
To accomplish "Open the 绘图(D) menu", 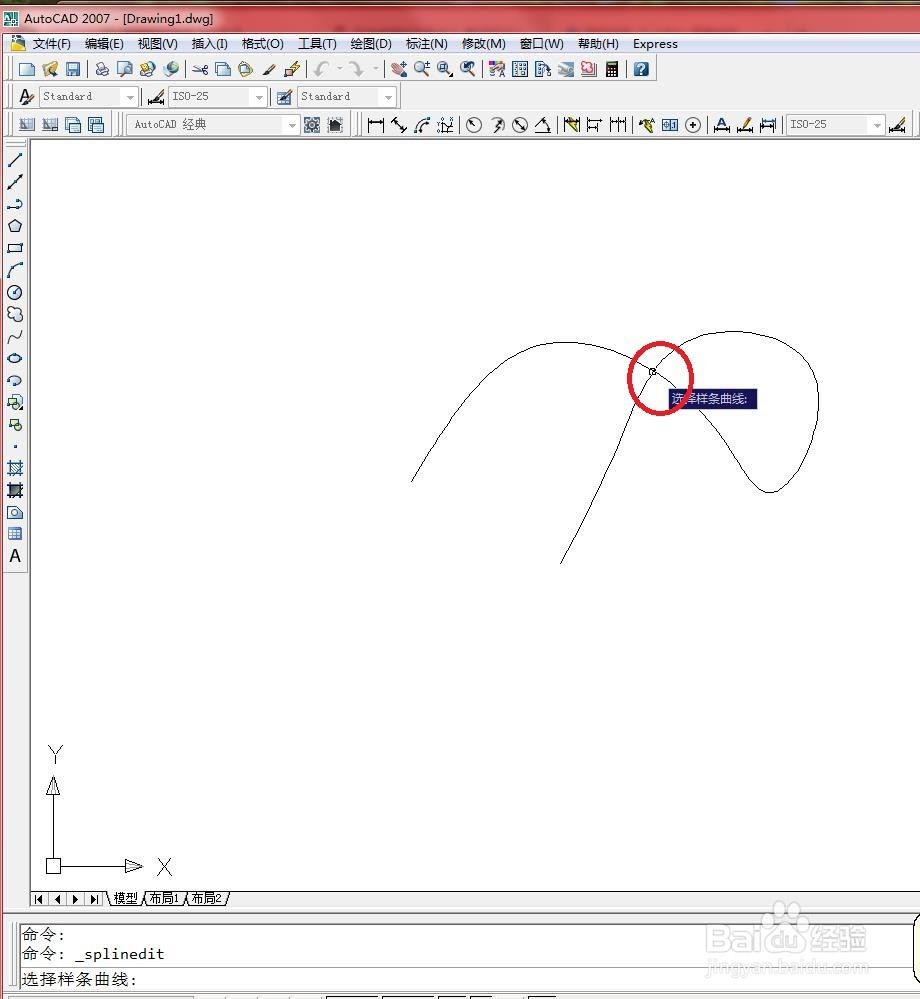I will pos(371,43).
